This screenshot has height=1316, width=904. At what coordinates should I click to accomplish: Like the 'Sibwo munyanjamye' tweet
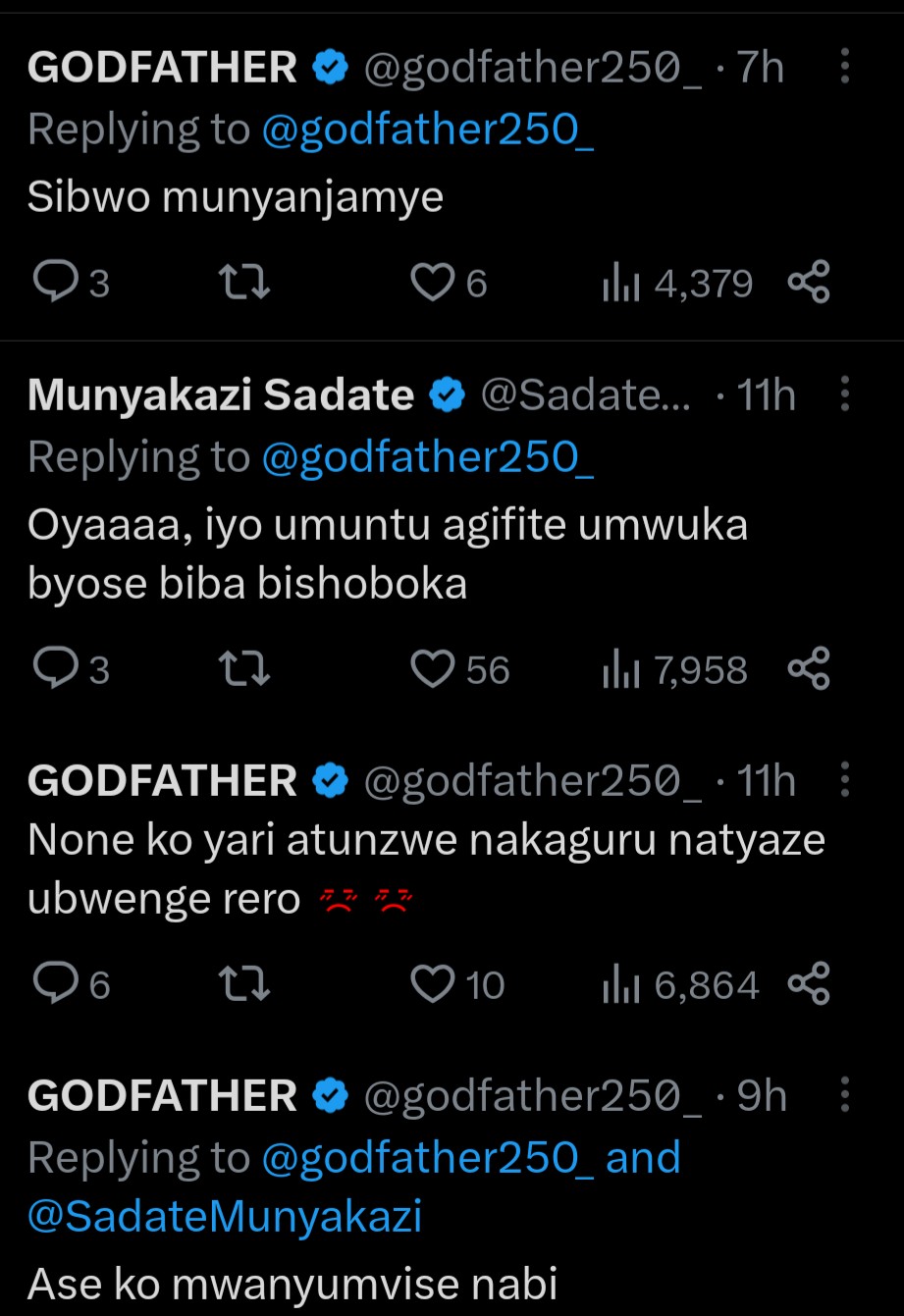click(431, 283)
